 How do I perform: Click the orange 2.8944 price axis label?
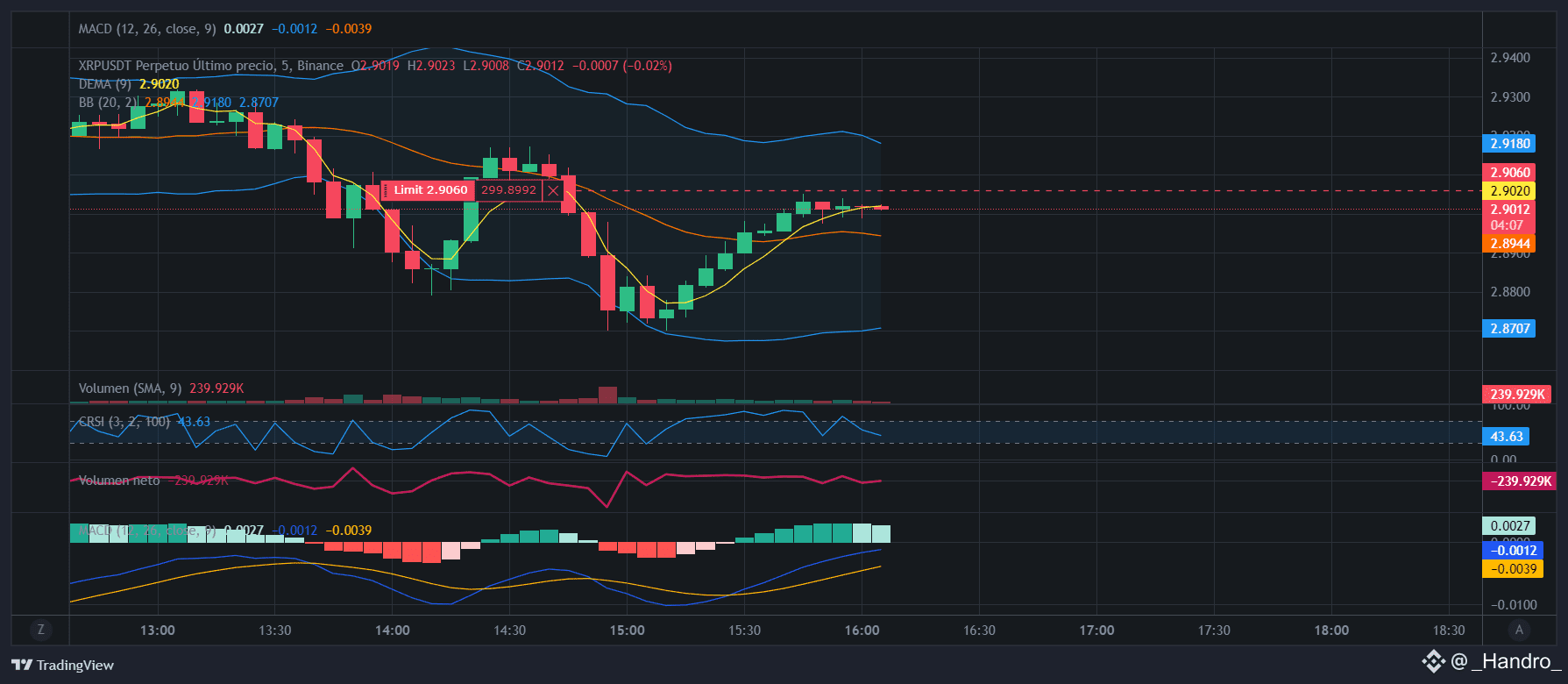coord(1508,244)
